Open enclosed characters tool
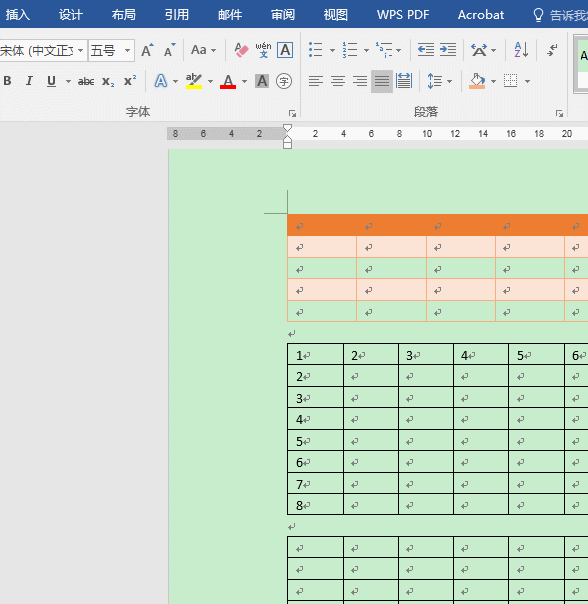The image size is (588, 604). (x=284, y=81)
